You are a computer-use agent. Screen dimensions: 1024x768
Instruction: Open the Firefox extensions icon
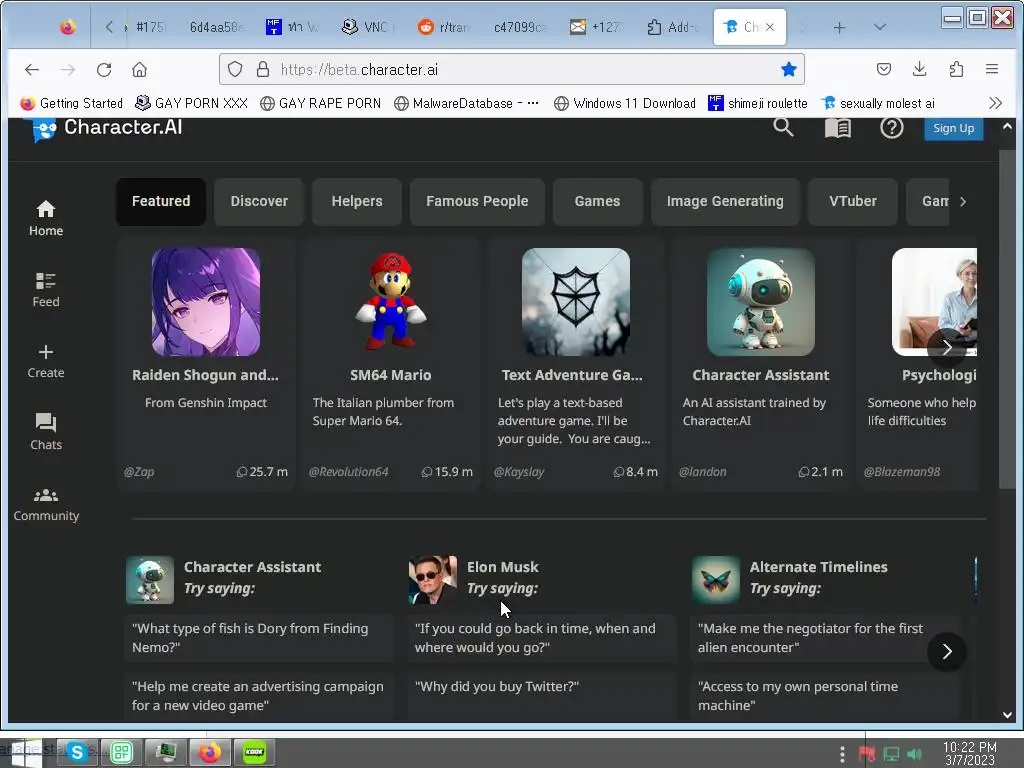click(x=956, y=69)
